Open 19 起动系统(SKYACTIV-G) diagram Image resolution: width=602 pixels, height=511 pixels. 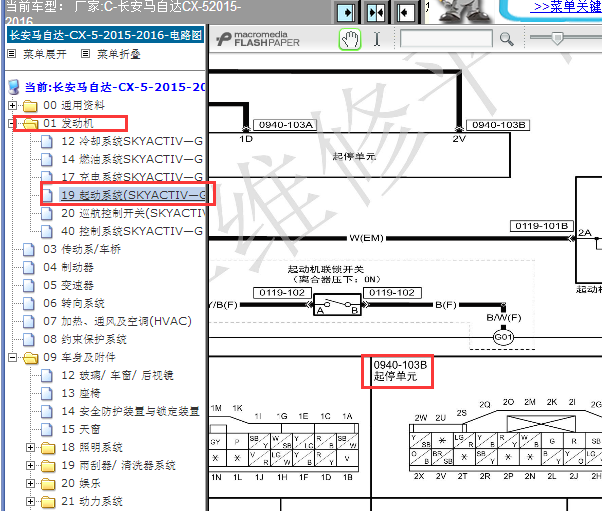pyautogui.click(x=133, y=195)
